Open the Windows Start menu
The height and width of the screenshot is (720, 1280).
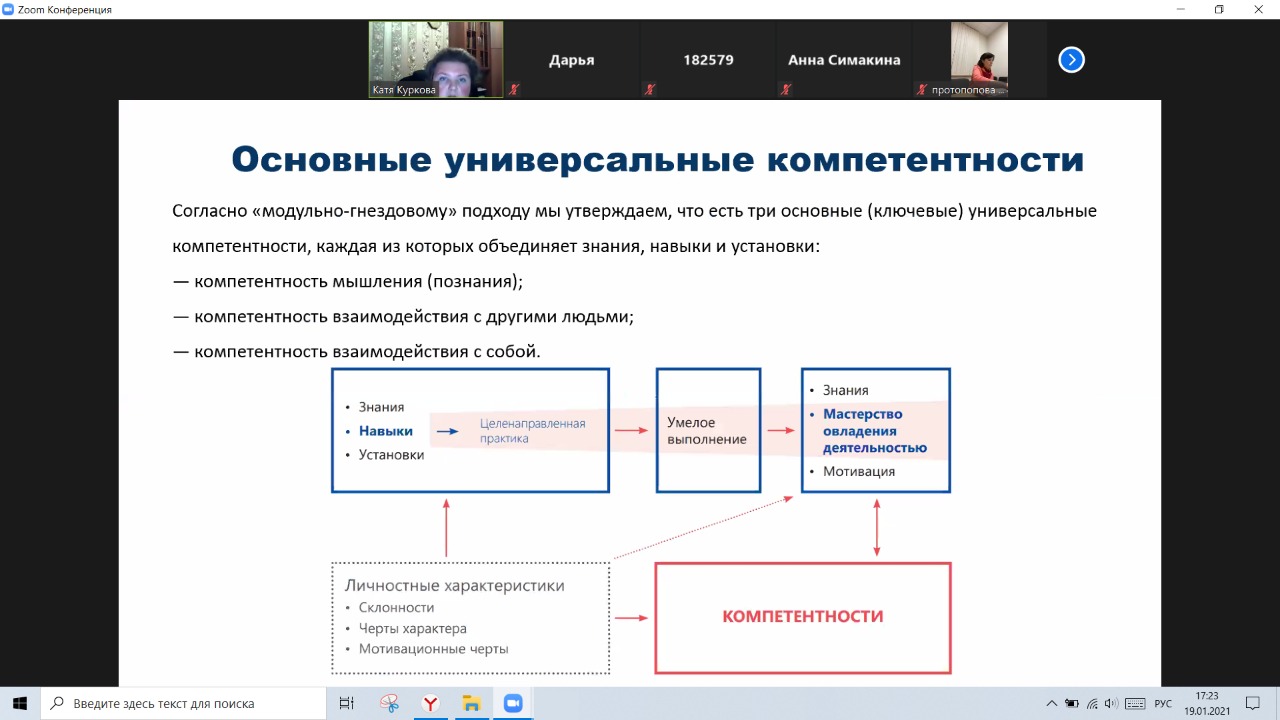pos(19,703)
